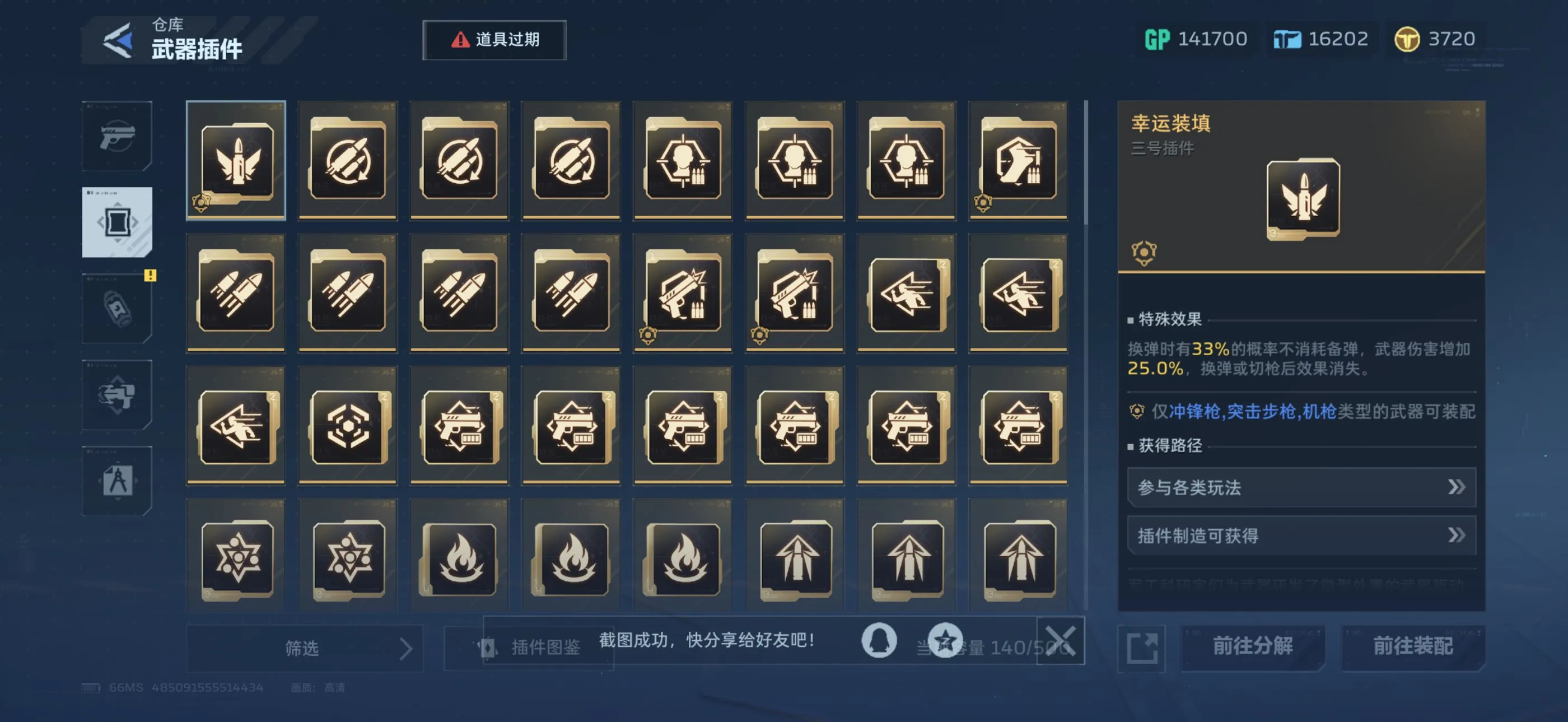
Task: Expand the 筛选 filter panel
Action: [x=304, y=648]
